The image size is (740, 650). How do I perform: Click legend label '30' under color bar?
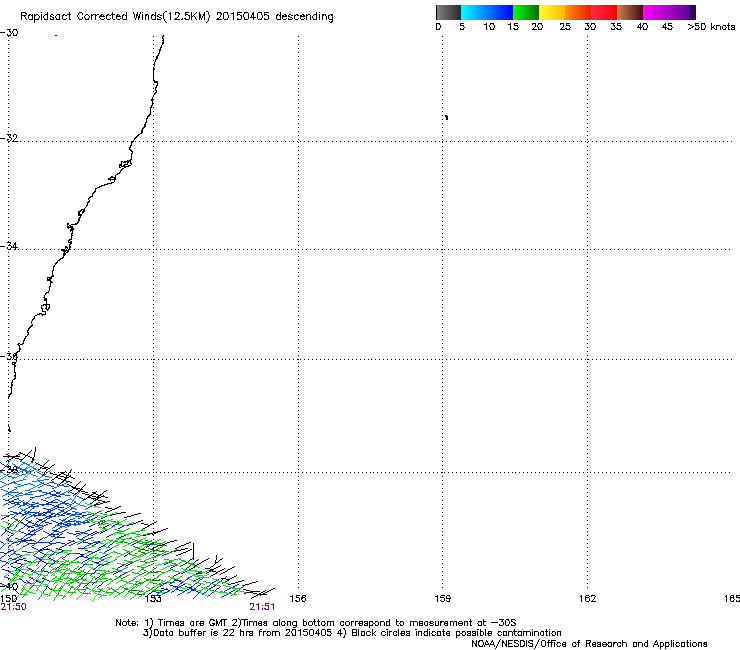590,27
